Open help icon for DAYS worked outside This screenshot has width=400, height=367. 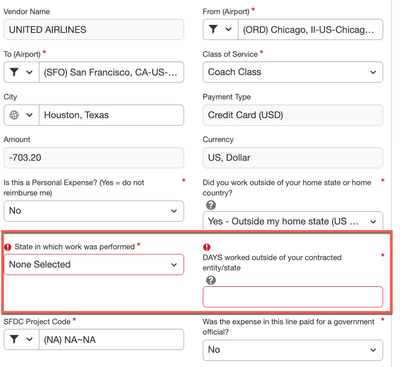(x=211, y=280)
